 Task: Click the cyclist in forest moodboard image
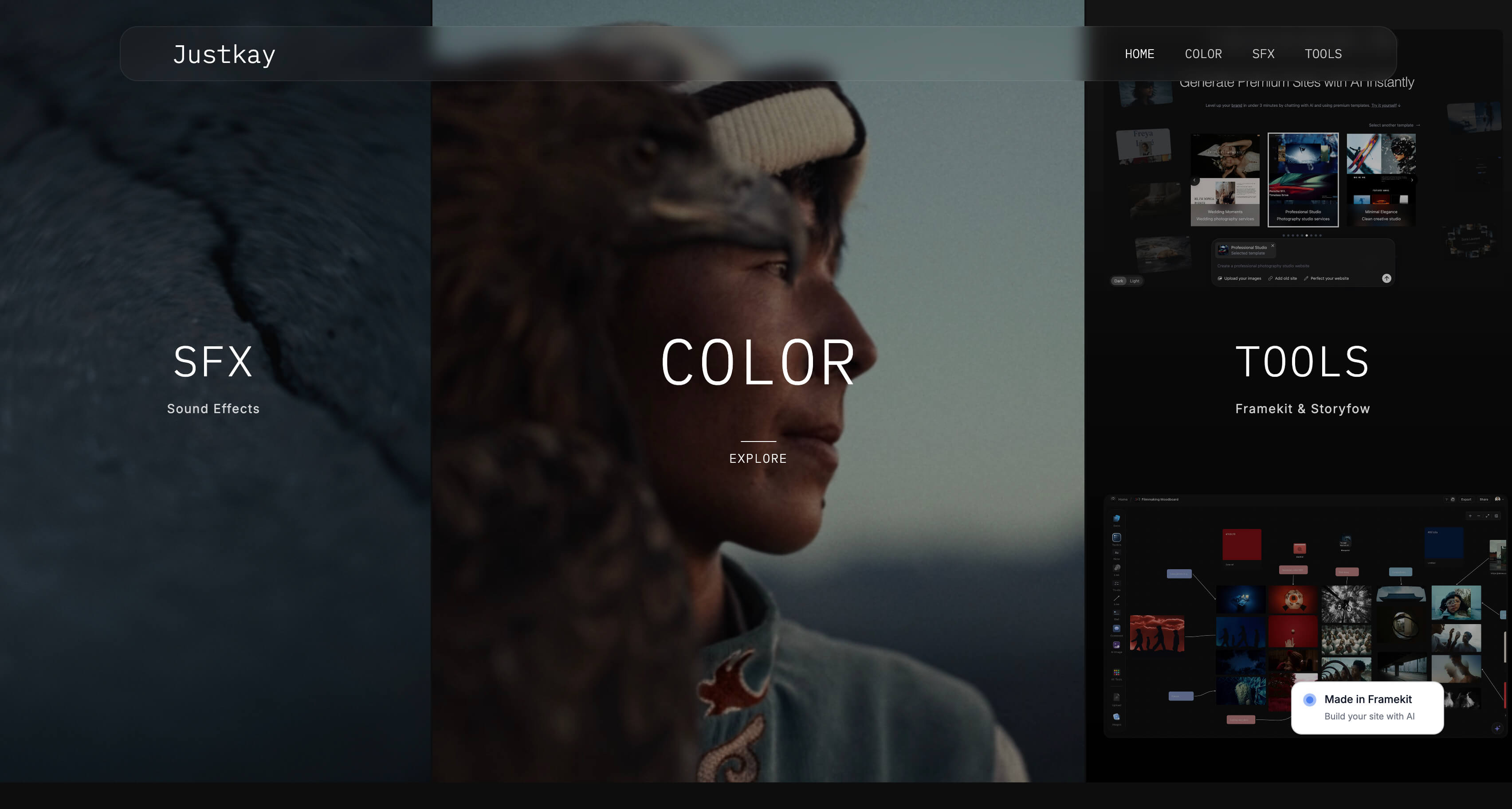point(1347,604)
